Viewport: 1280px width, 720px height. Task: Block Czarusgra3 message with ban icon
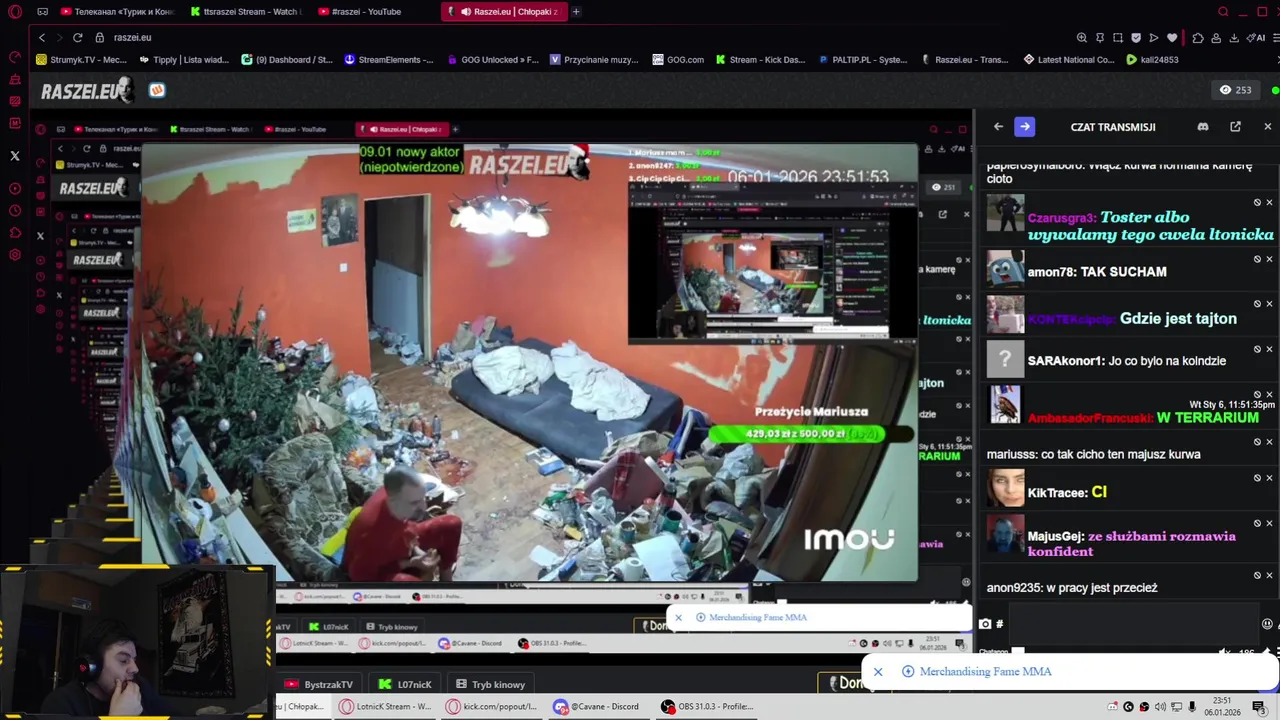[x=1257, y=203]
